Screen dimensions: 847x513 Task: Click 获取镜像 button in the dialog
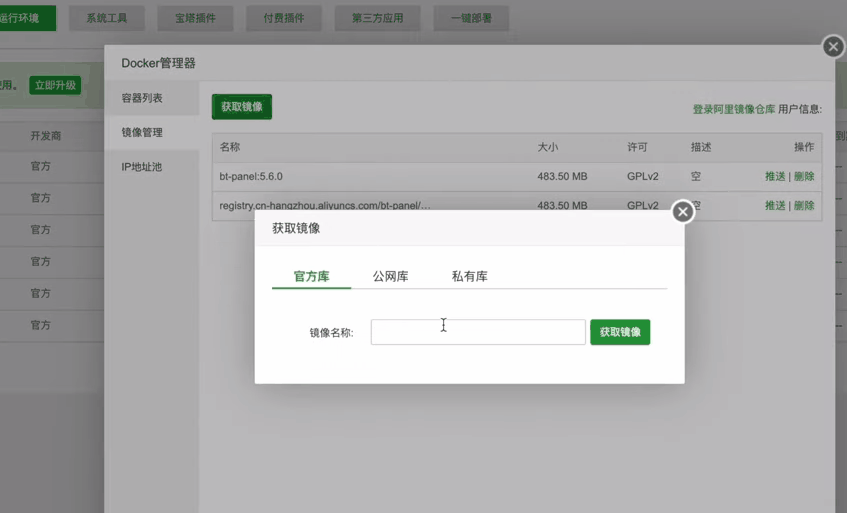tap(620, 332)
